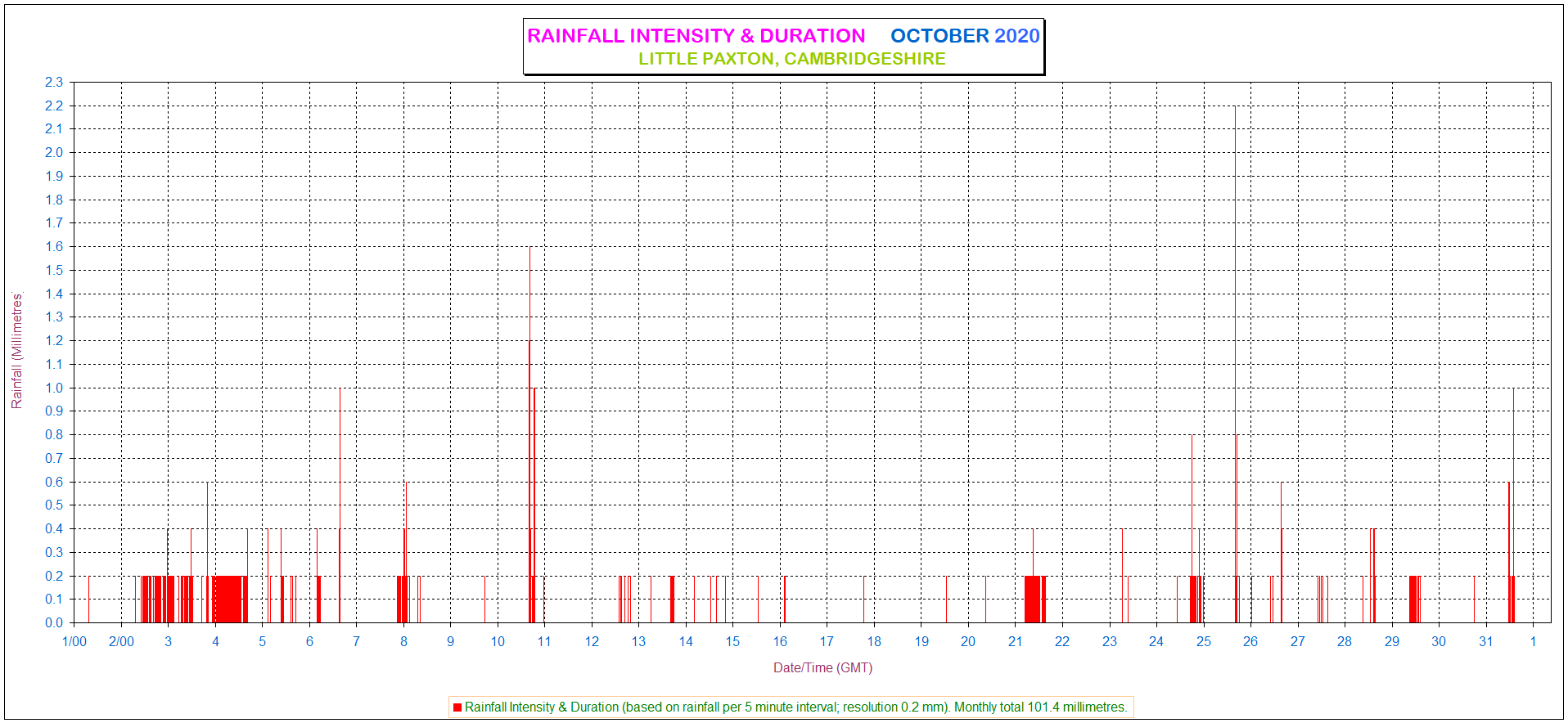The image size is (1568, 723).
Task: Click the 'LITTLE PAXTON, CAMBRIDGESHIRE' subtitle
Action: click(791, 59)
